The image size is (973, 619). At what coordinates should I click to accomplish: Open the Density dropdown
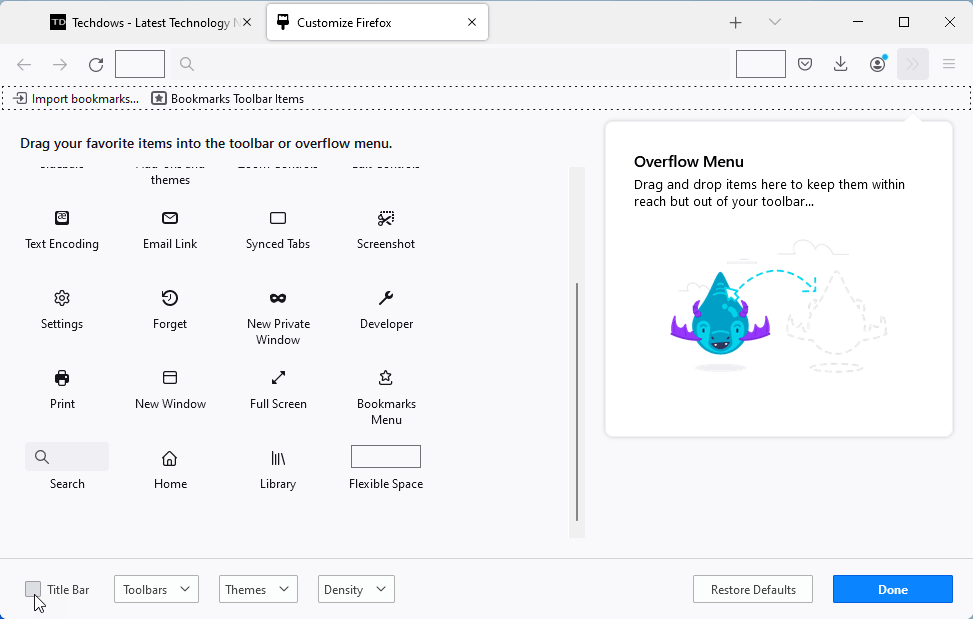356,589
